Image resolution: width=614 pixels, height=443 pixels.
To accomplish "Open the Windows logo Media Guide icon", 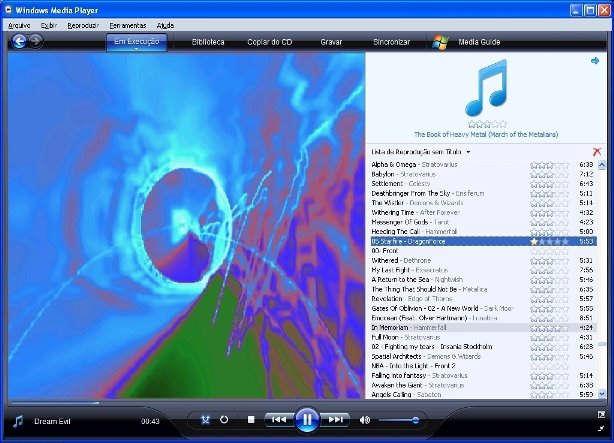I will coord(440,42).
